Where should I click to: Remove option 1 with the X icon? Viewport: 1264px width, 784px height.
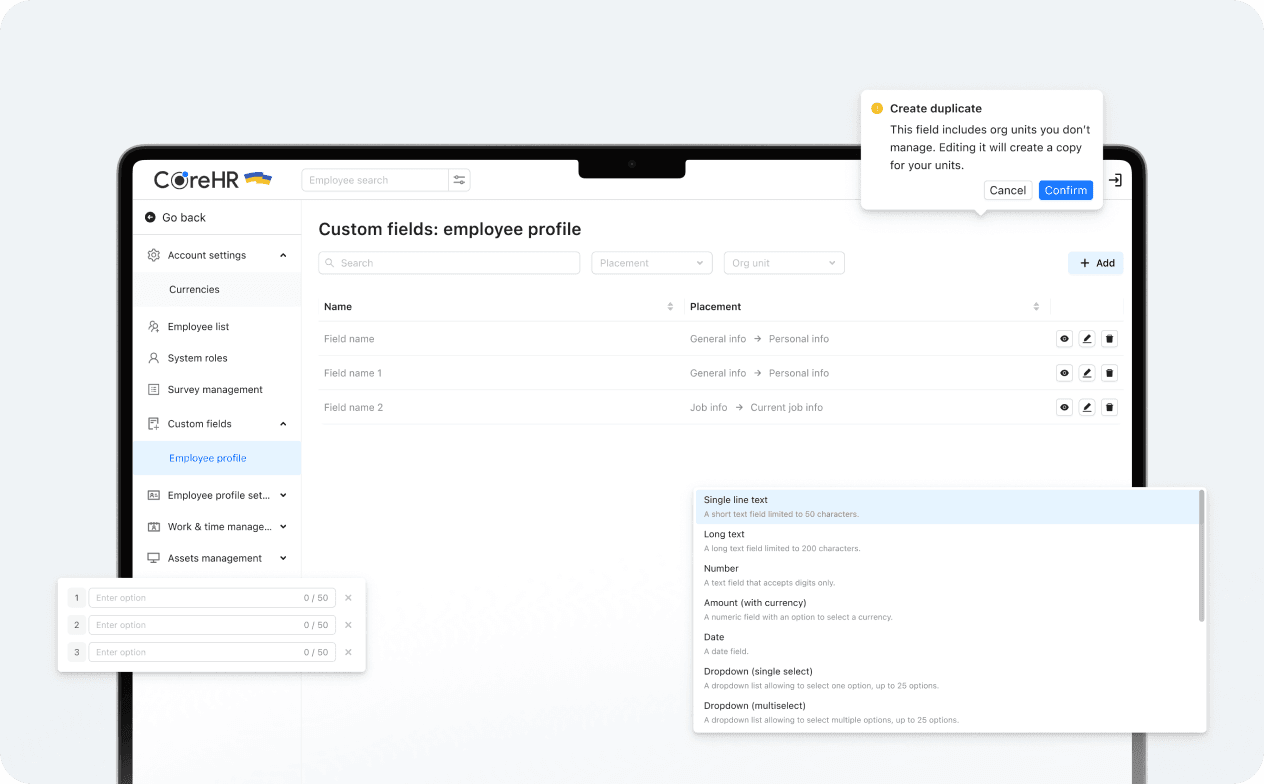tap(348, 598)
